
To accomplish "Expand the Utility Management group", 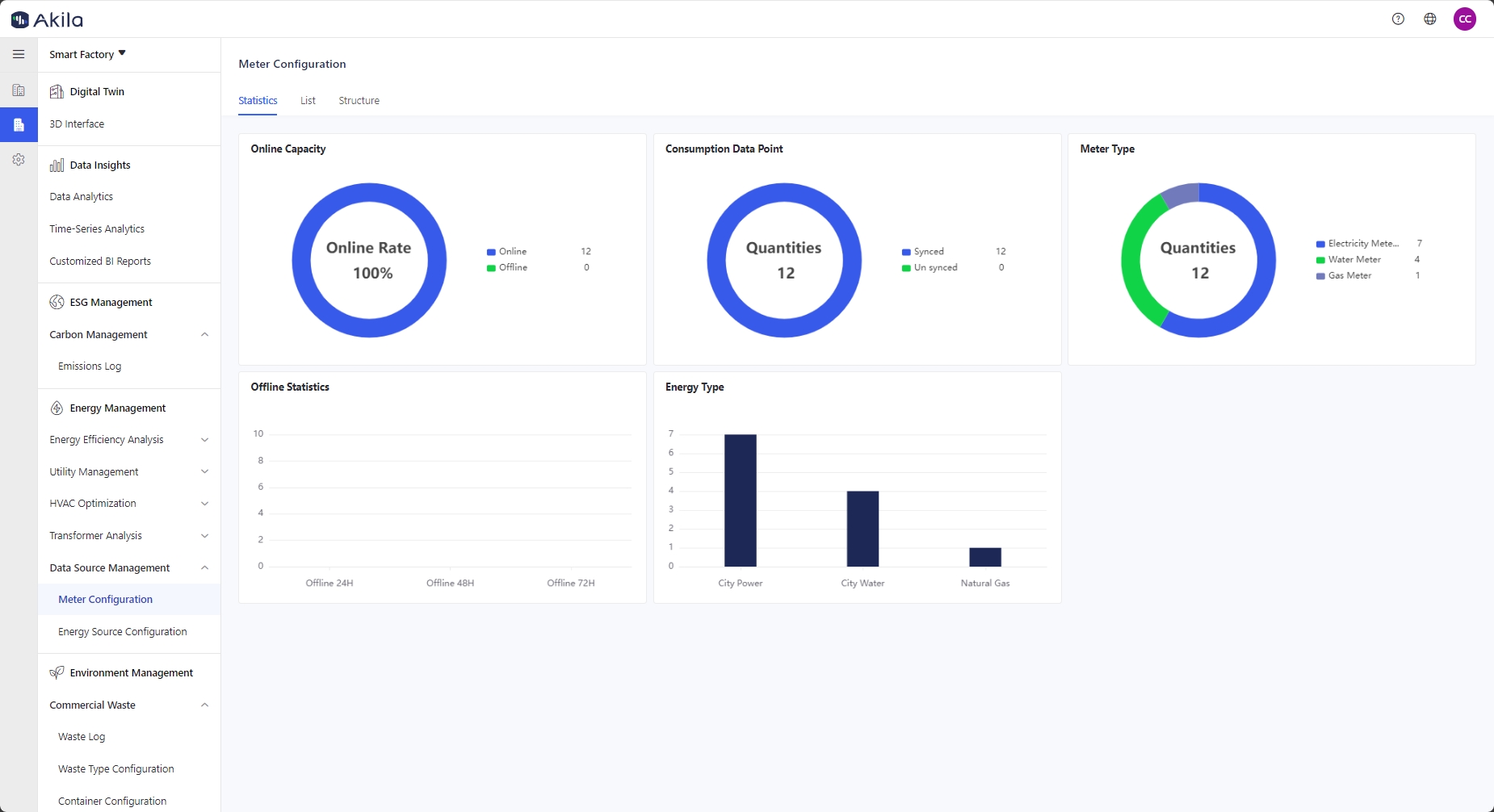I will click(204, 471).
